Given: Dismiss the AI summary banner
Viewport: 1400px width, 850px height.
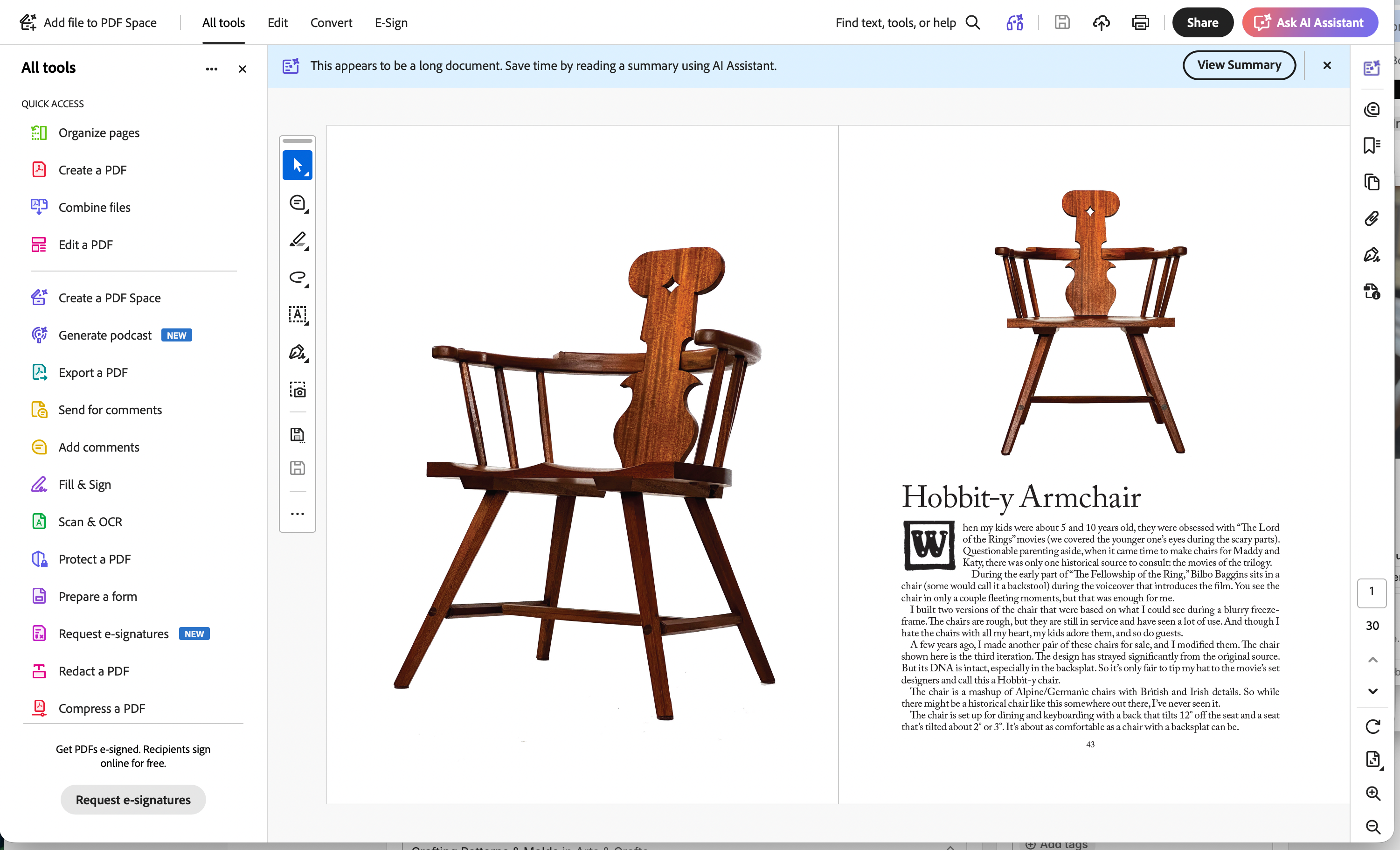Looking at the screenshot, I should coord(1327,65).
